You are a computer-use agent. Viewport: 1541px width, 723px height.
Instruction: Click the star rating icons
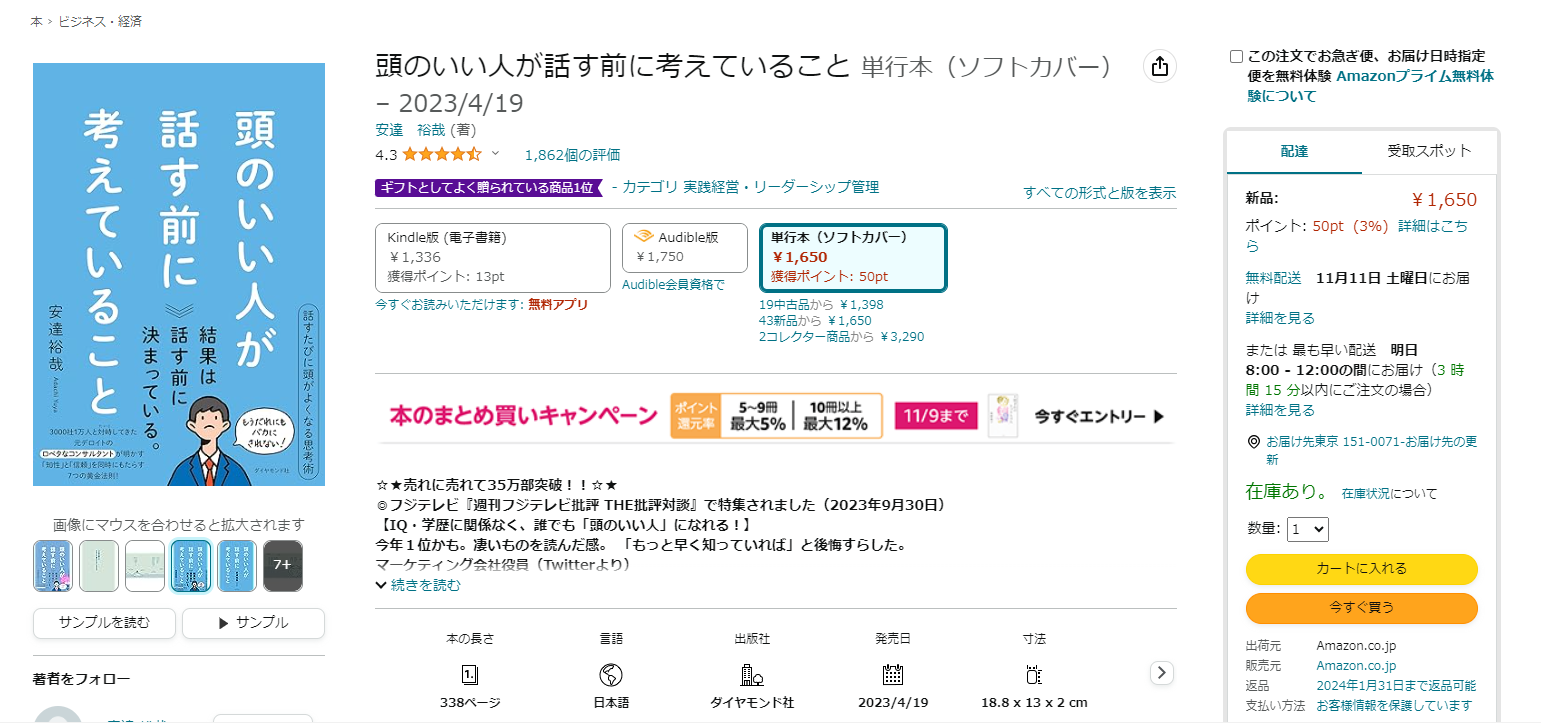pyautogui.click(x=442, y=155)
